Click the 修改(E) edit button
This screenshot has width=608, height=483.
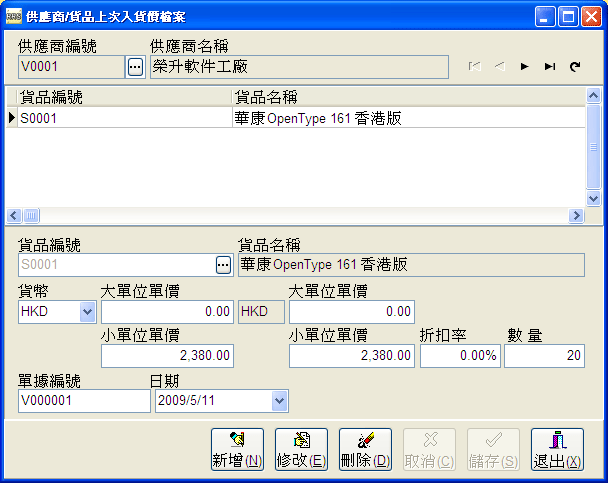(301, 450)
